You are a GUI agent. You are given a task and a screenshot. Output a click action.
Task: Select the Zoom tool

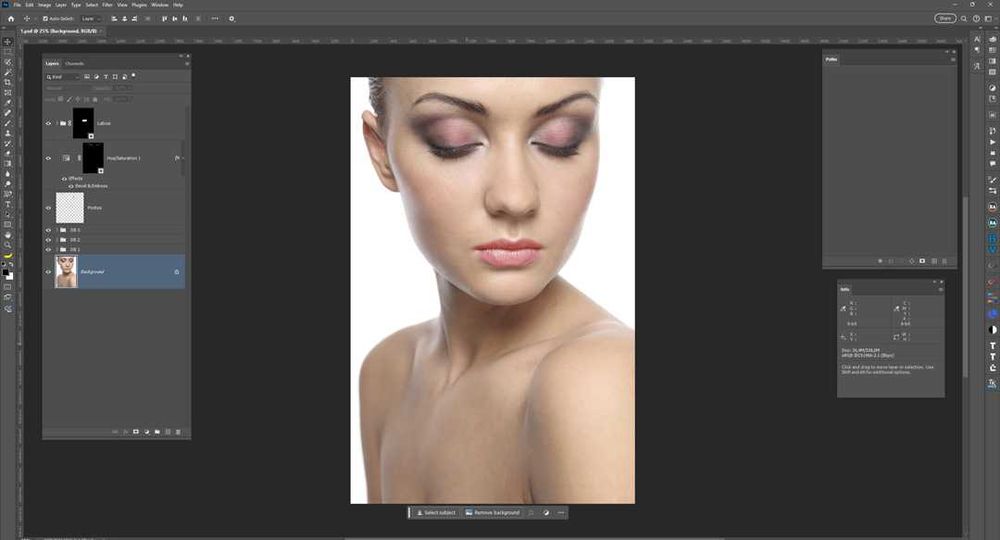point(8,245)
